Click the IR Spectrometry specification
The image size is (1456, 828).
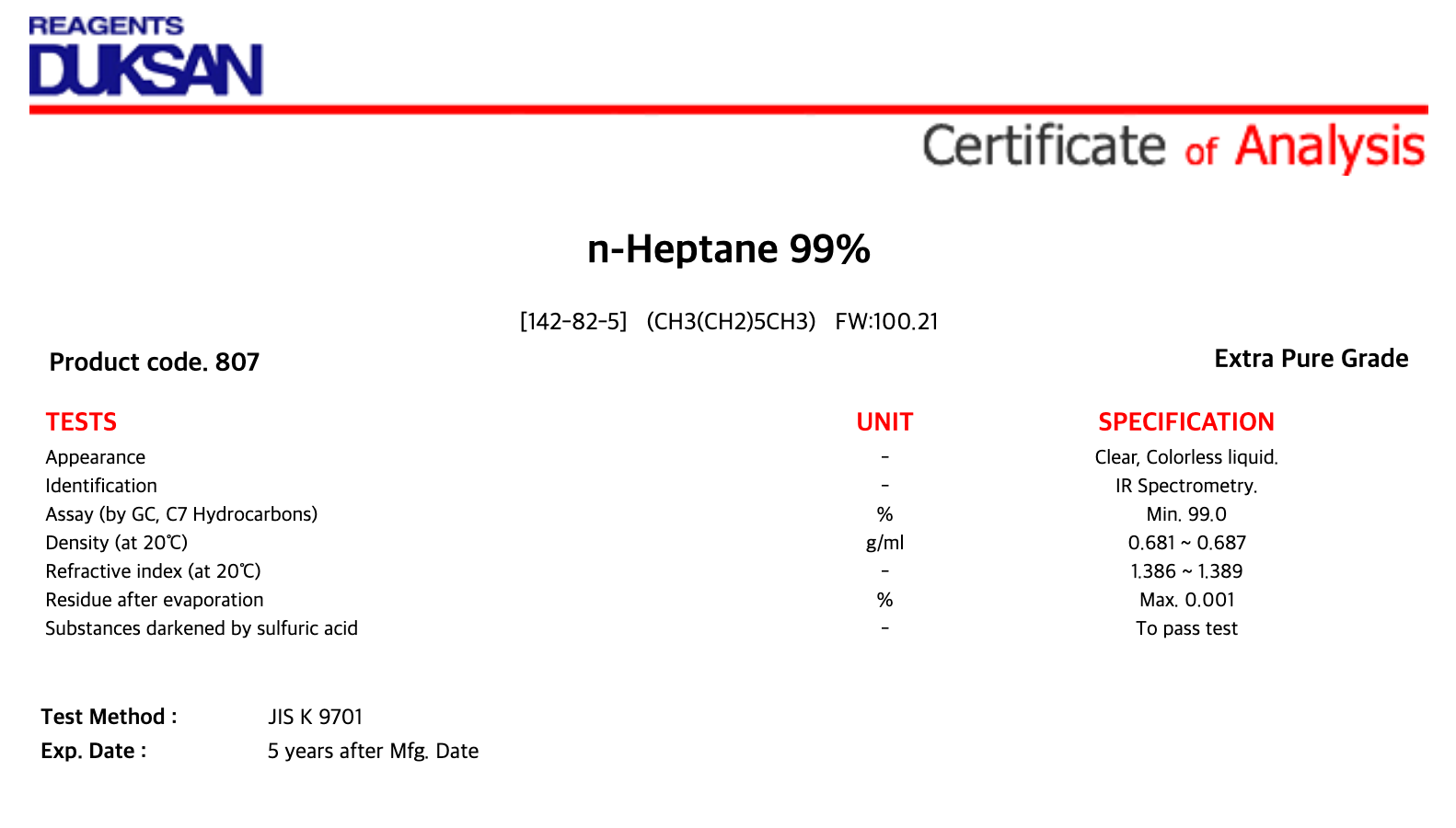pos(1186,486)
